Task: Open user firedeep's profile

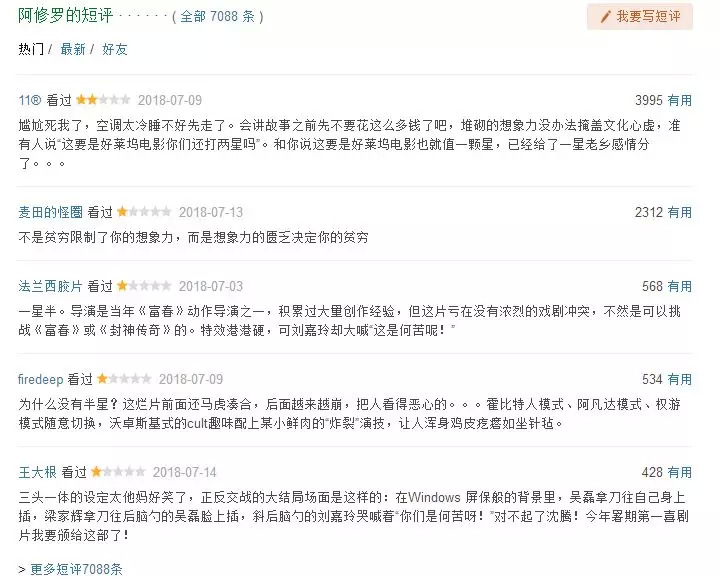Action: point(42,379)
